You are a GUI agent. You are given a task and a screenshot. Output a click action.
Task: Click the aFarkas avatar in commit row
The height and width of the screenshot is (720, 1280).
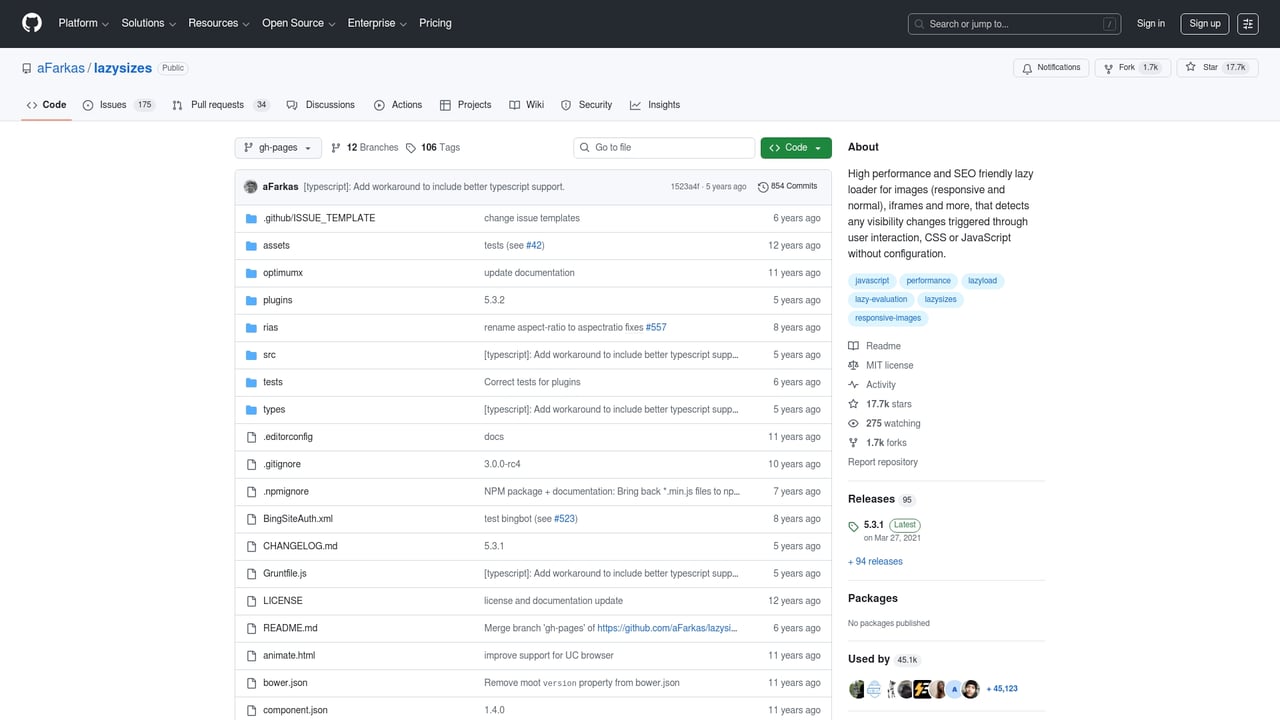coord(251,187)
